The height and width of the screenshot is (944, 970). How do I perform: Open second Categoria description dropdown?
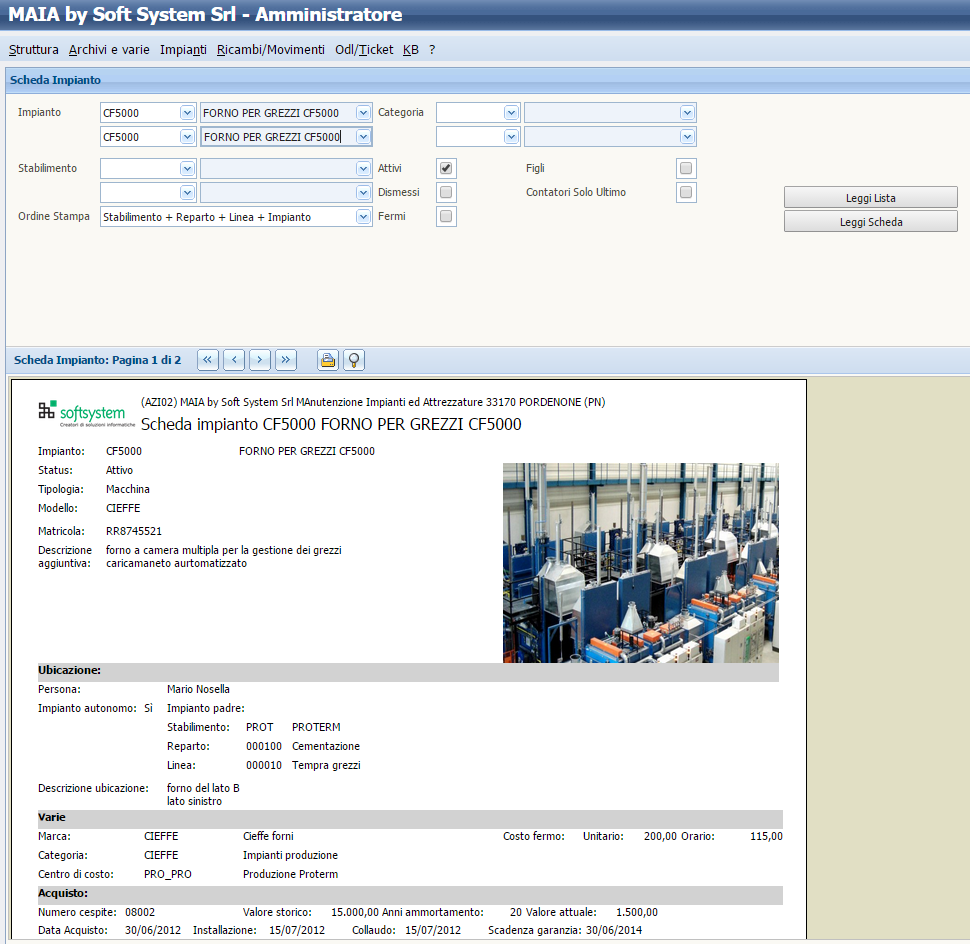coord(687,137)
